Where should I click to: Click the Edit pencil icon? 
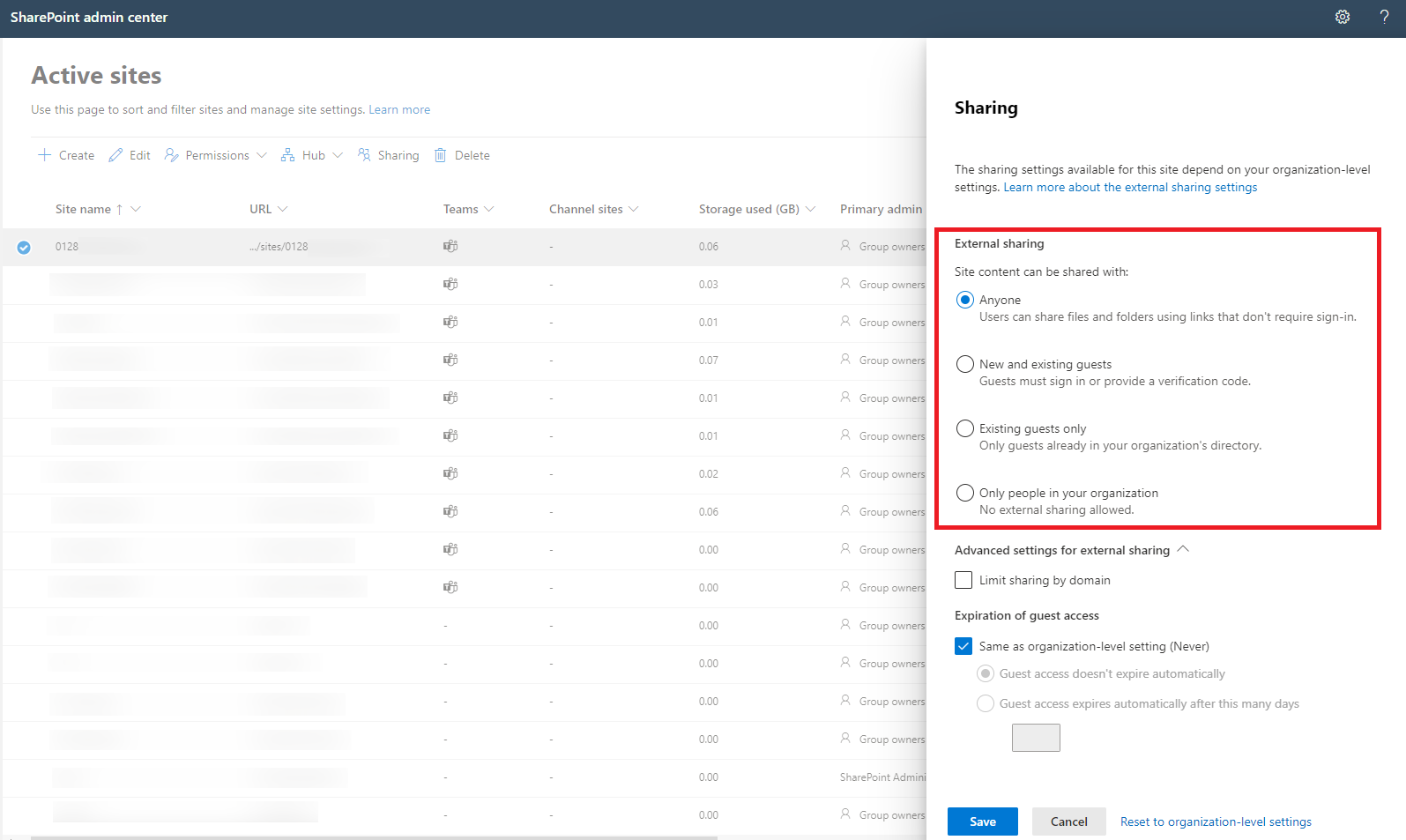[115, 155]
